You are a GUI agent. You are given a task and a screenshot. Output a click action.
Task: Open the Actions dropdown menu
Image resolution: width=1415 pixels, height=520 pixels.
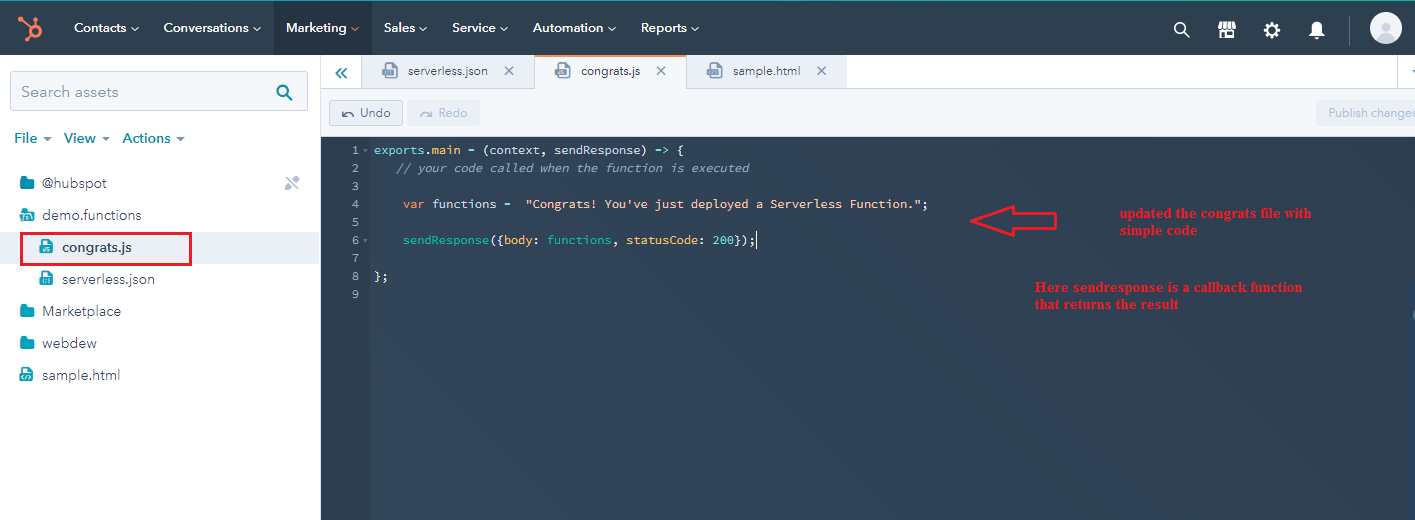pyautogui.click(x=153, y=138)
